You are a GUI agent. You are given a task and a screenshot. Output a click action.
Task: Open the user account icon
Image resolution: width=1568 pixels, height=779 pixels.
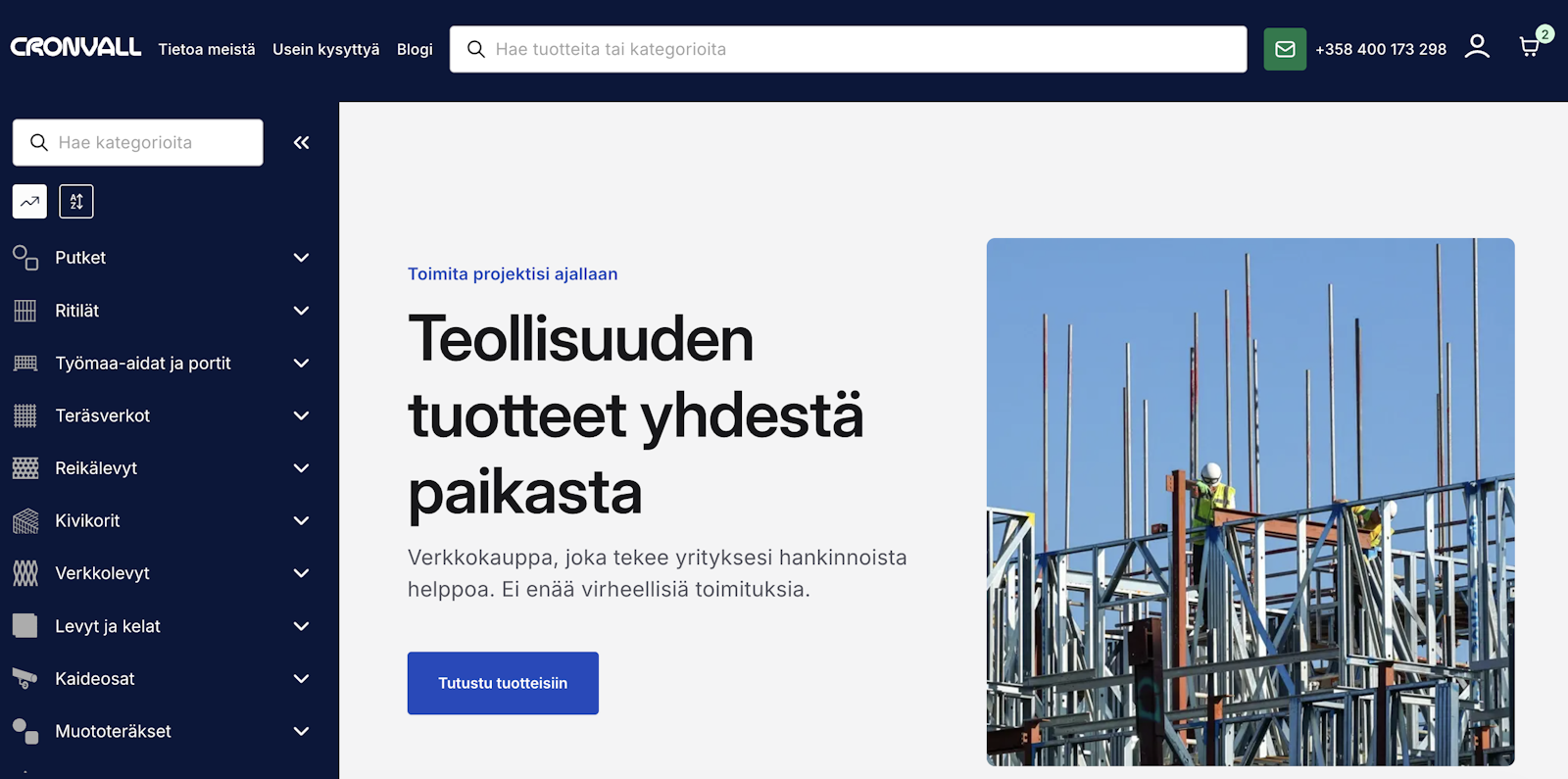tap(1477, 47)
